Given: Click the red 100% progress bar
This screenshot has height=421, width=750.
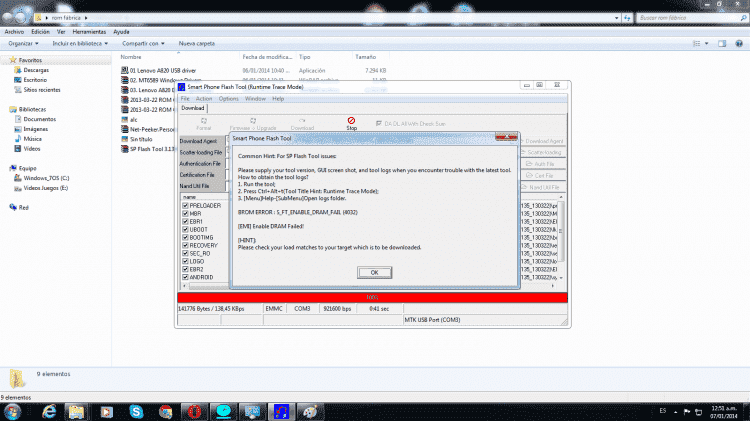Looking at the screenshot, I should pos(372,298).
